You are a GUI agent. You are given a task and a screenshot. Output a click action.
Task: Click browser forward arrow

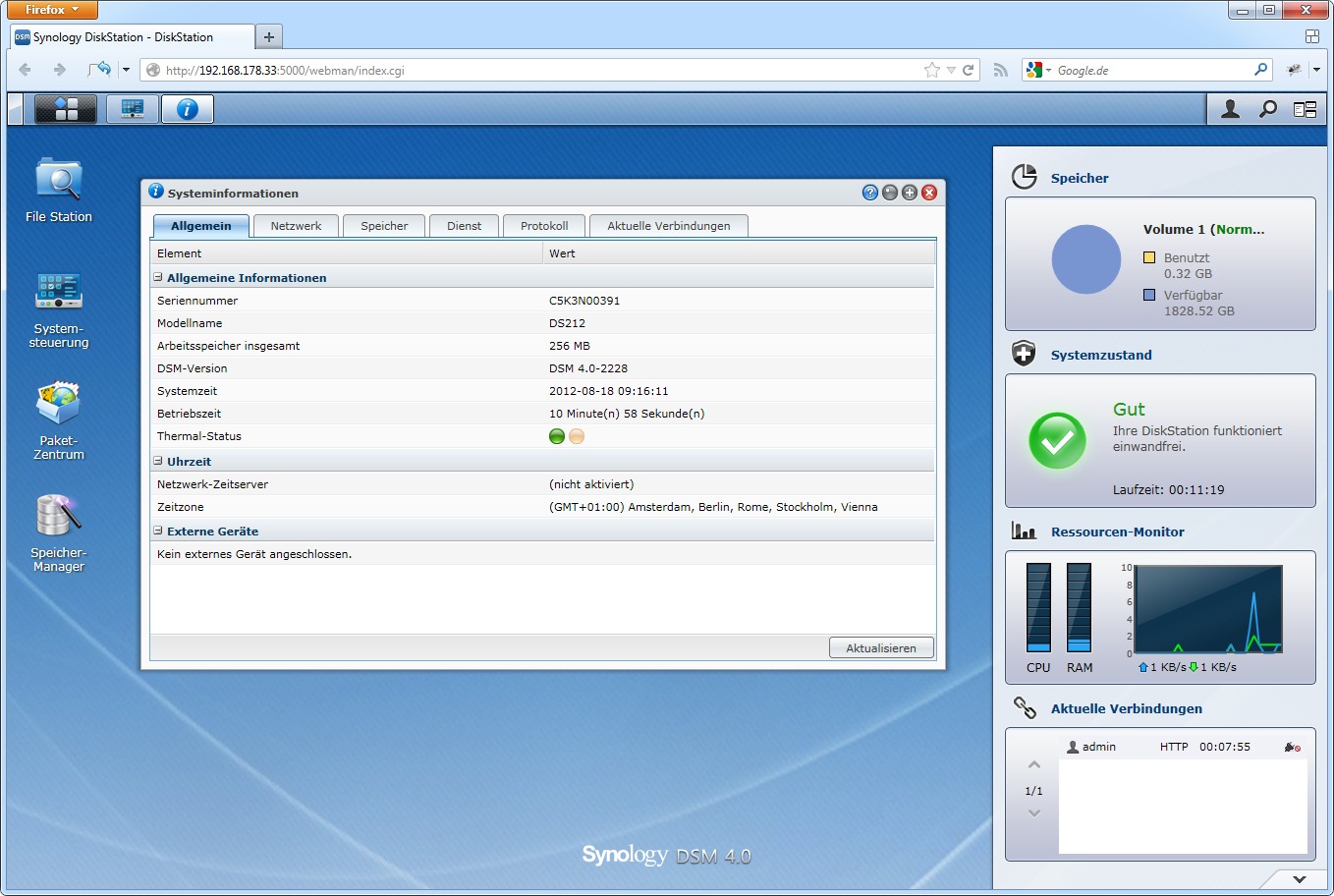[x=59, y=70]
